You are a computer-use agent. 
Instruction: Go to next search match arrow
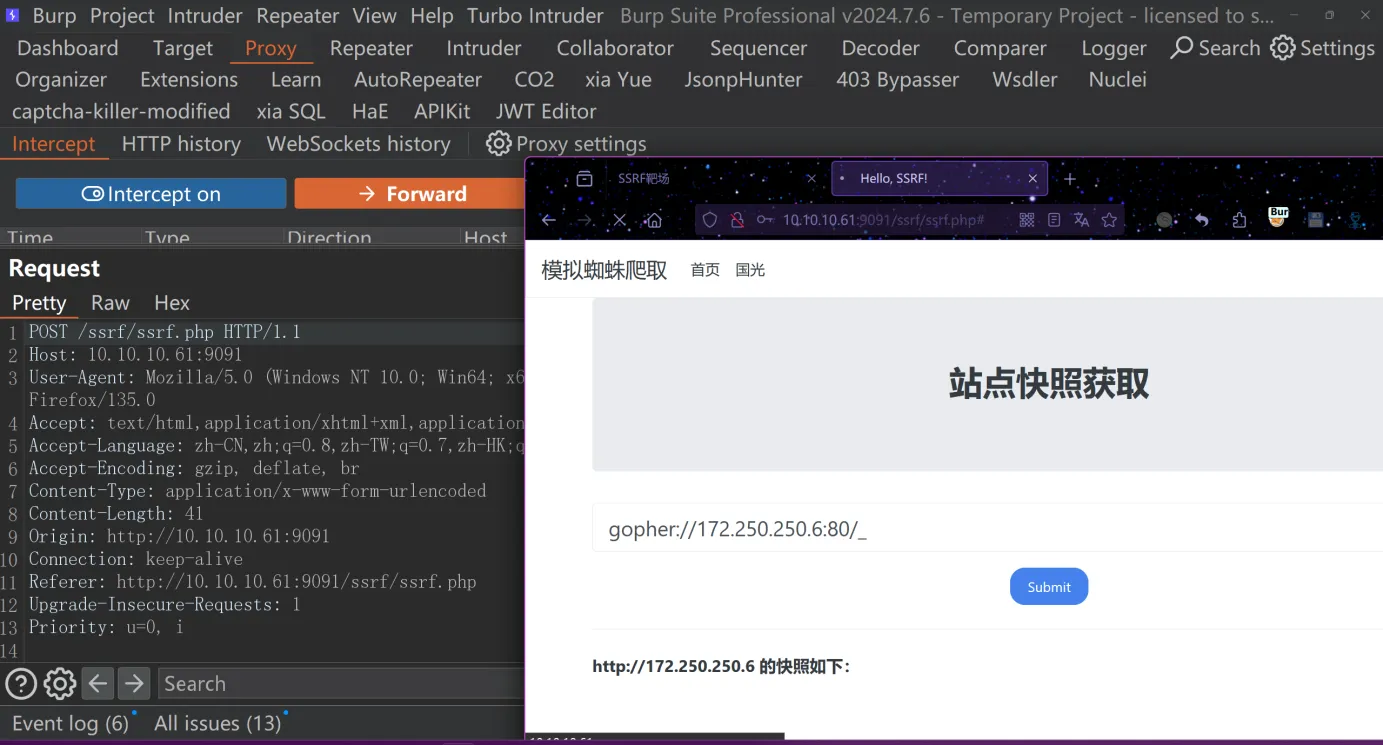click(x=134, y=684)
